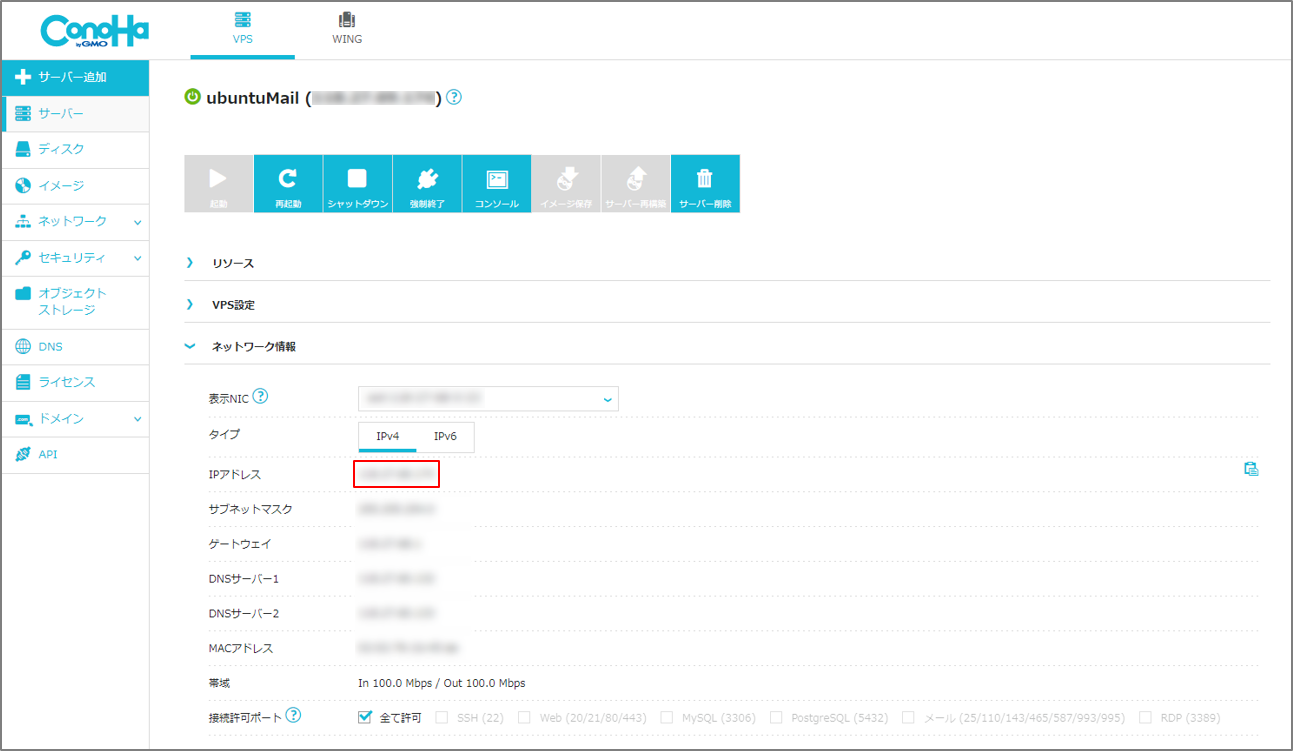Viewport: 1293px width, 751px height.
Task: Toggle the 全て許可 checkbox
Action: tap(365, 717)
